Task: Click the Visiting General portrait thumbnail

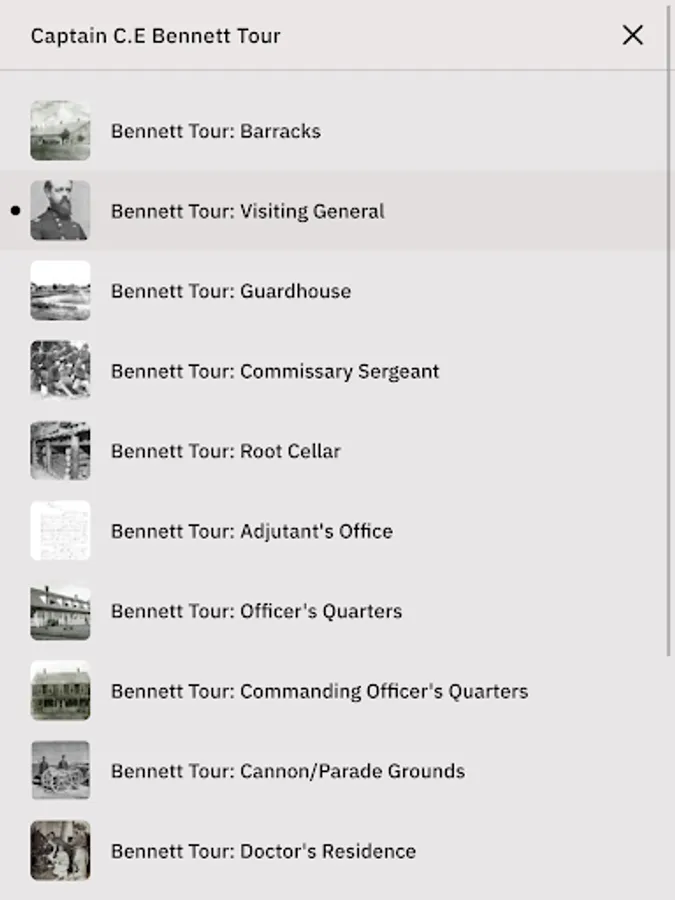Action: coord(60,211)
